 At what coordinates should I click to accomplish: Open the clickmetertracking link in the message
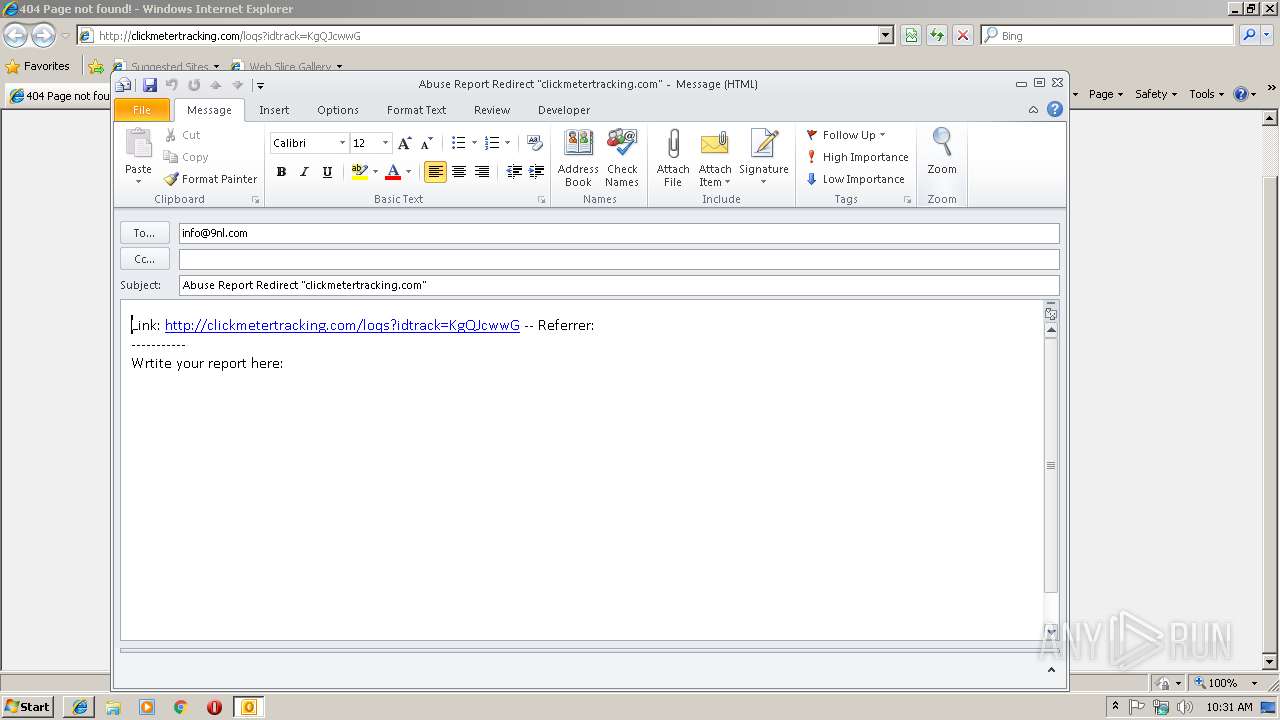point(342,325)
